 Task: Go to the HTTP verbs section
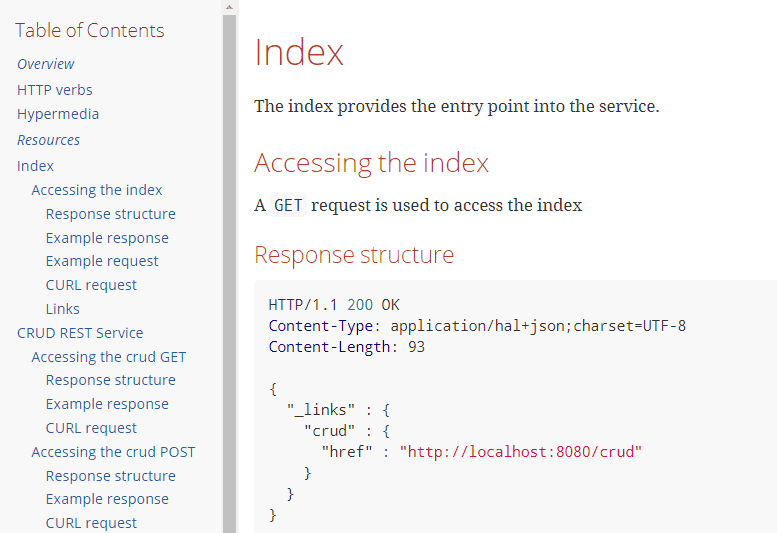pyautogui.click(x=54, y=90)
